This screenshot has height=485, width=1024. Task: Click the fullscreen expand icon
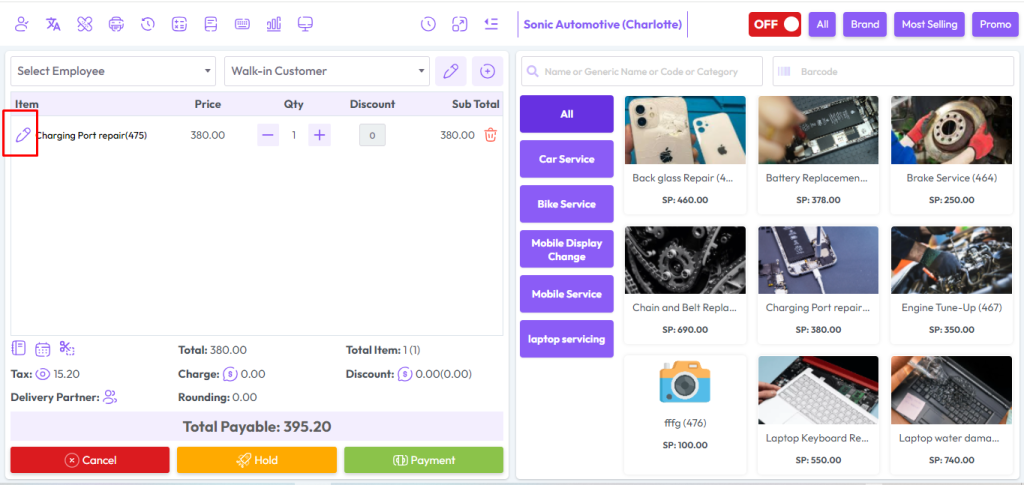[460, 25]
